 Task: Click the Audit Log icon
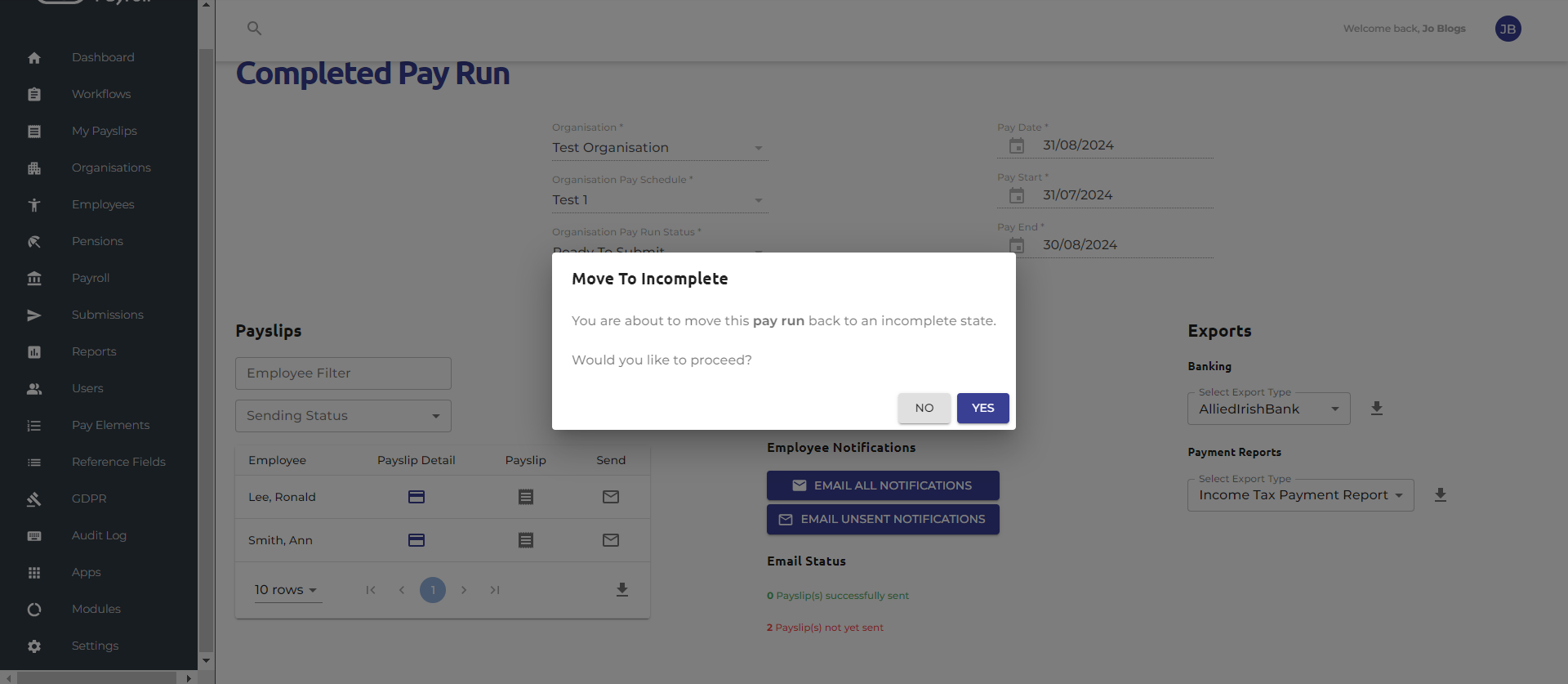click(x=34, y=536)
